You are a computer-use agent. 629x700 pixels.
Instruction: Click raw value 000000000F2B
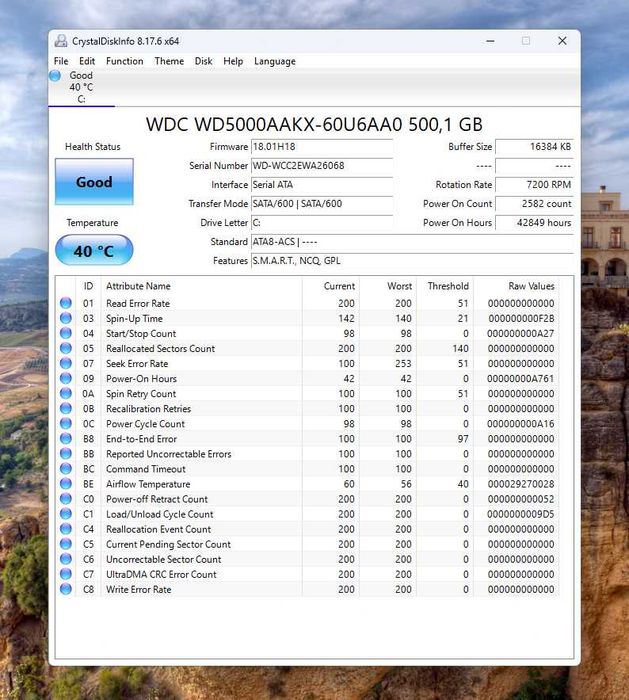click(x=521, y=319)
